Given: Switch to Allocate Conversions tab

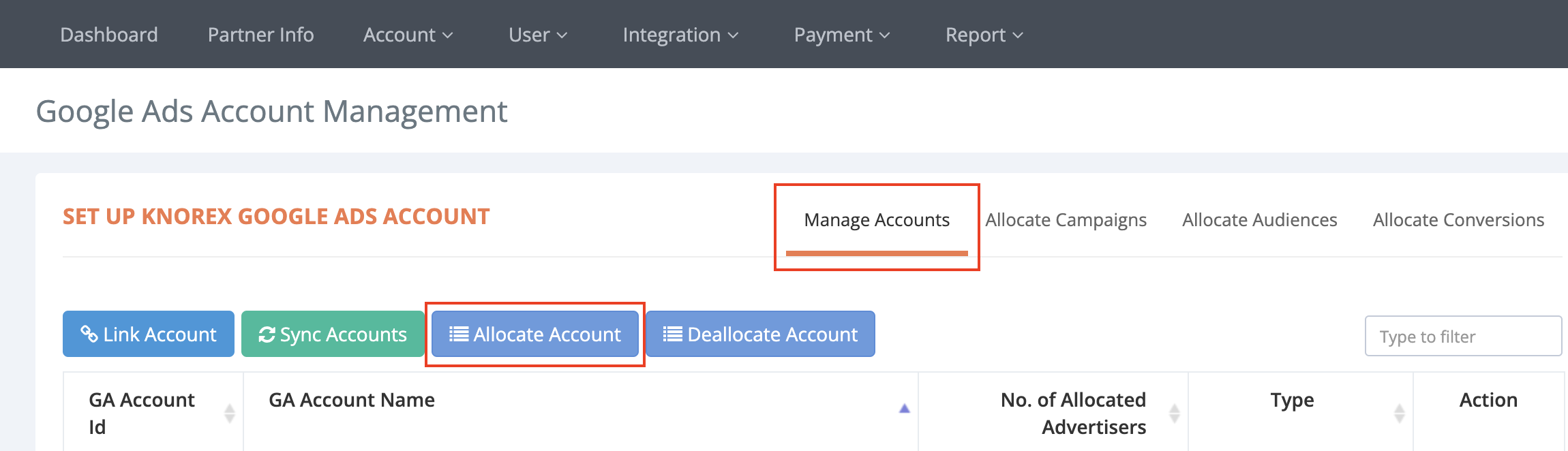Looking at the screenshot, I should (1458, 220).
